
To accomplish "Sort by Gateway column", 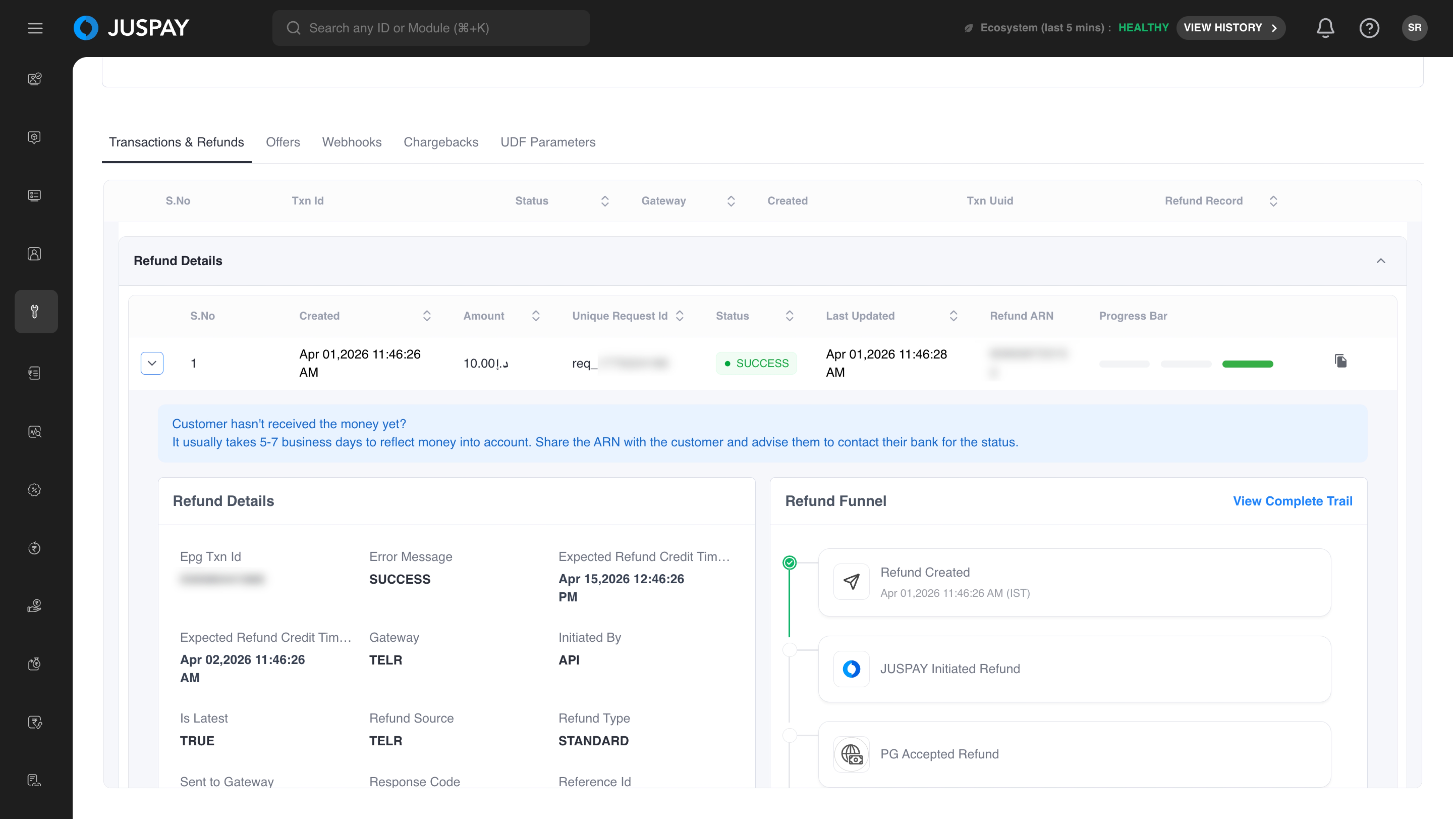I will (x=731, y=201).
